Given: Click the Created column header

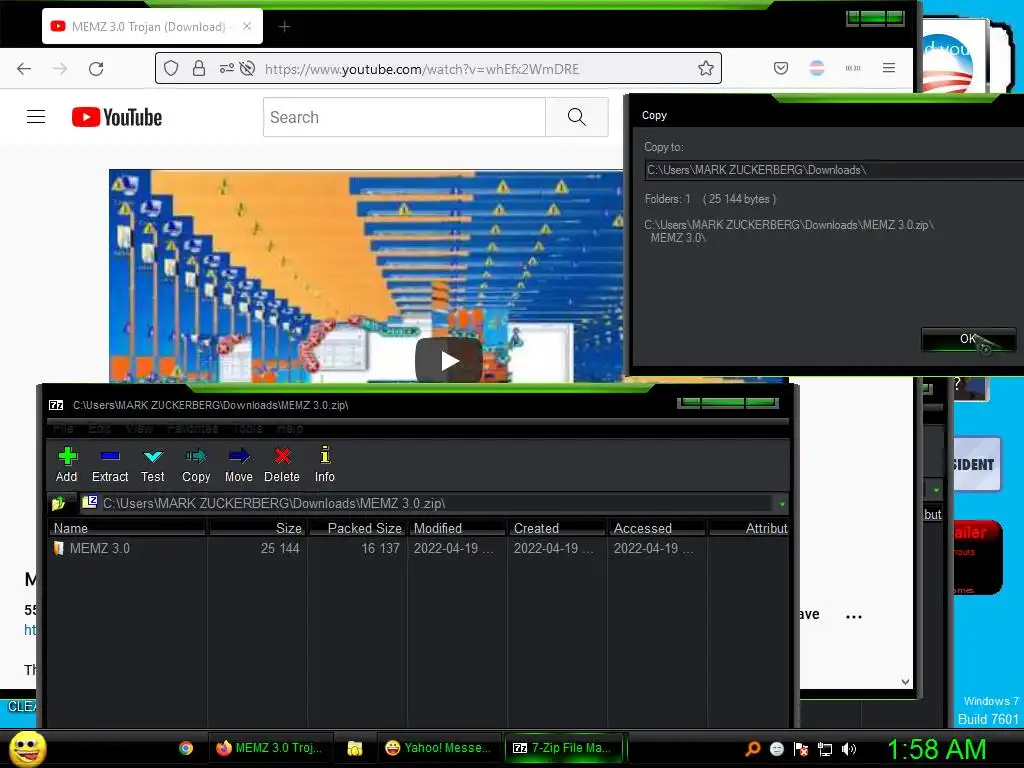Looking at the screenshot, I should (558, 528).
